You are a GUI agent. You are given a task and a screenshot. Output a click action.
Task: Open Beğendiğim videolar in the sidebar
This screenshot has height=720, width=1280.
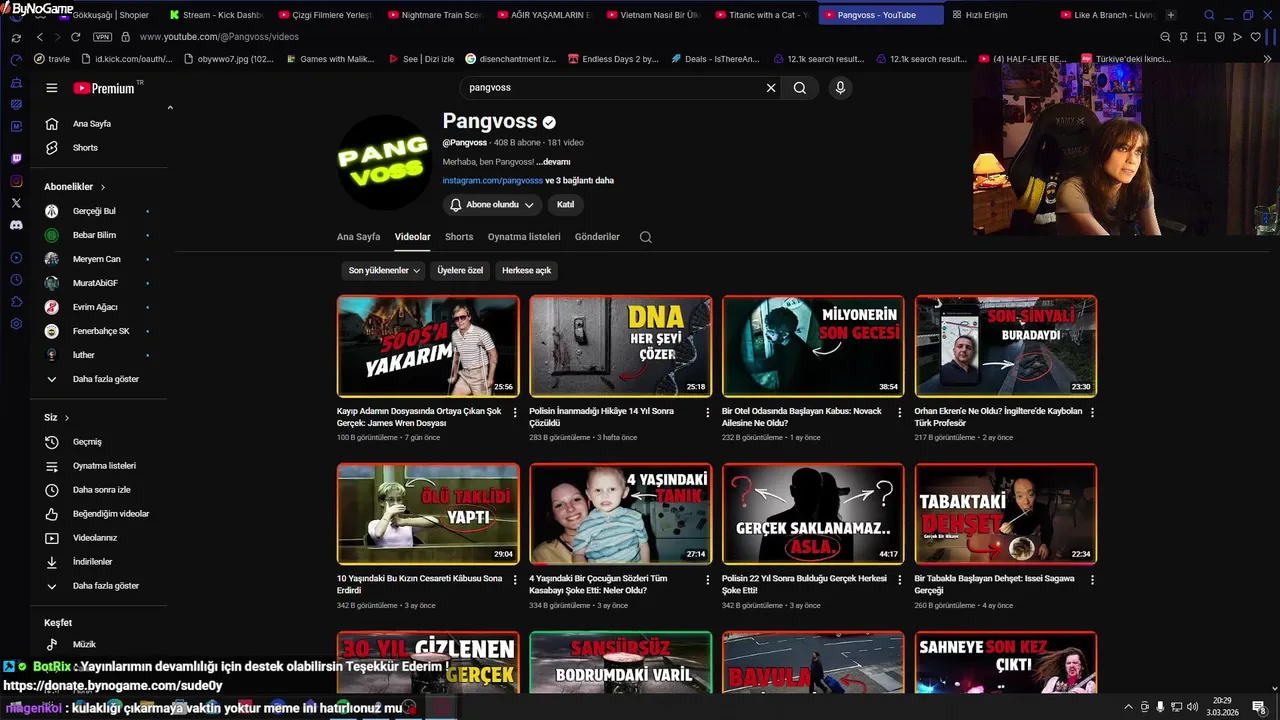point(110,514)
